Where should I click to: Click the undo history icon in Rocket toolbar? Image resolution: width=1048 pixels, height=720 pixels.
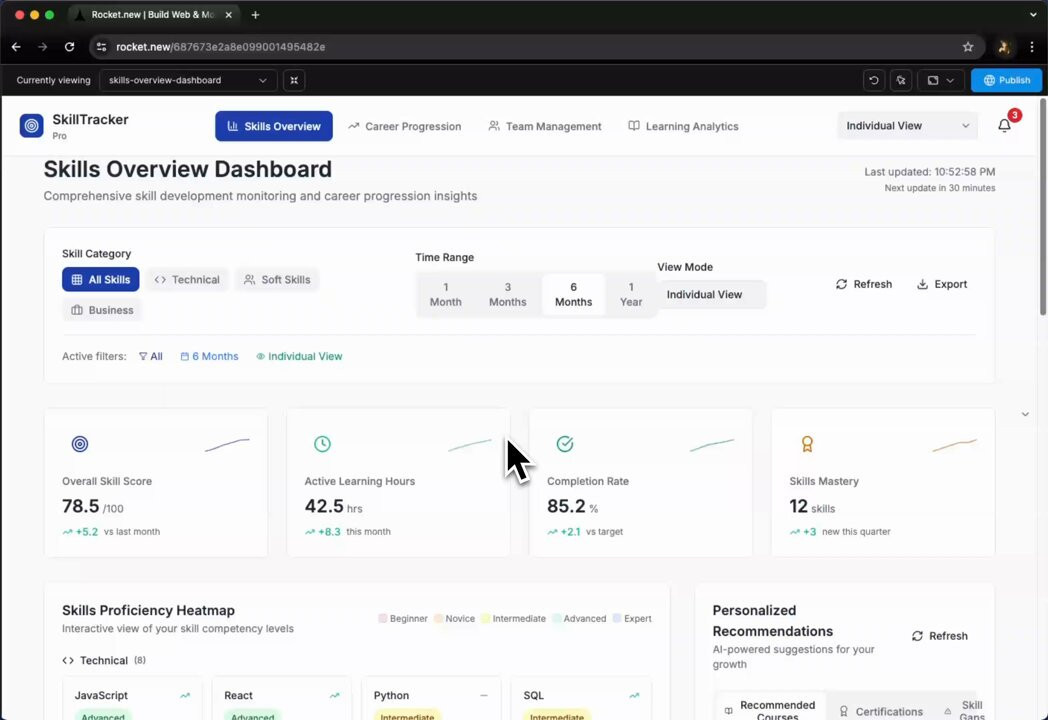[874, 80]
